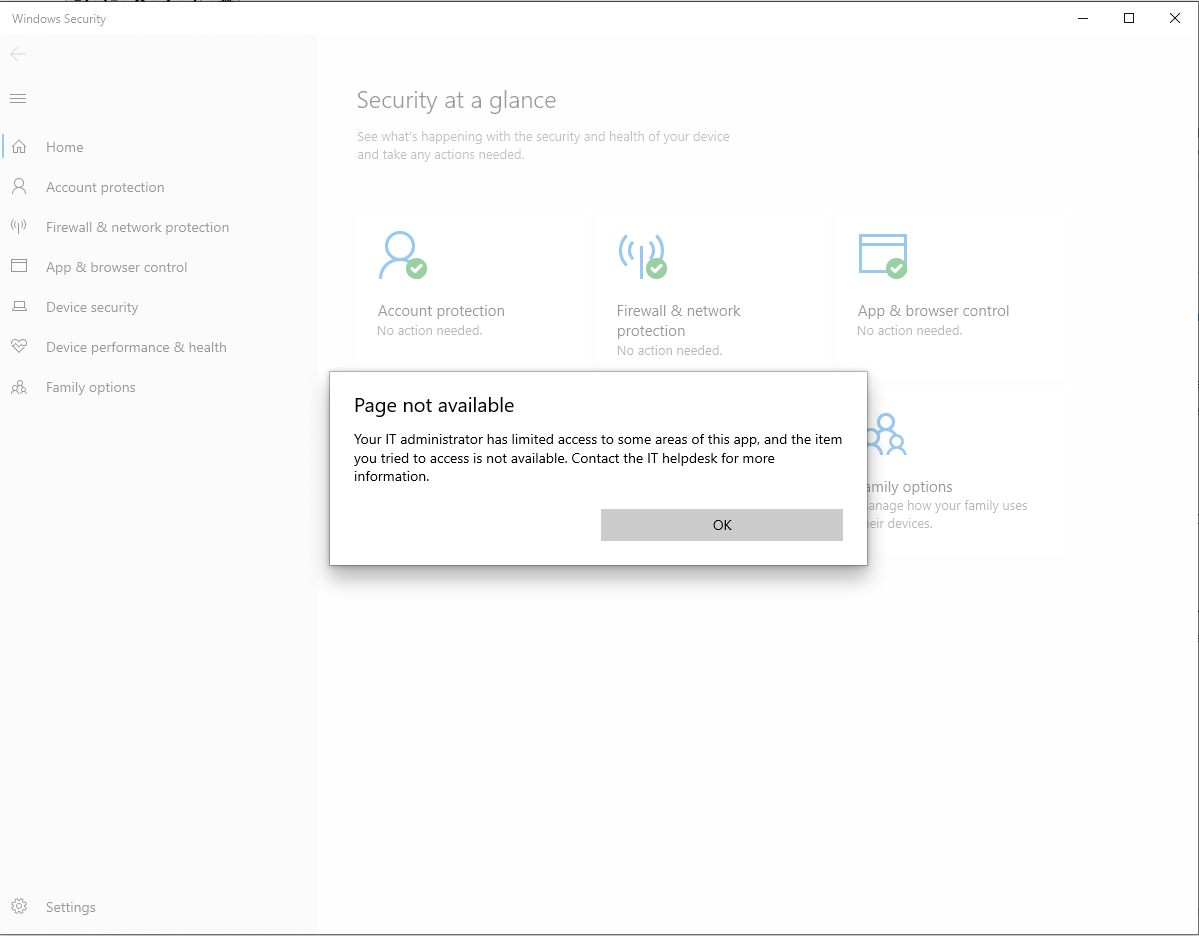1199x936 pixels.
Task: Open the App & browser control tile icon
Action: pos(883,255)
